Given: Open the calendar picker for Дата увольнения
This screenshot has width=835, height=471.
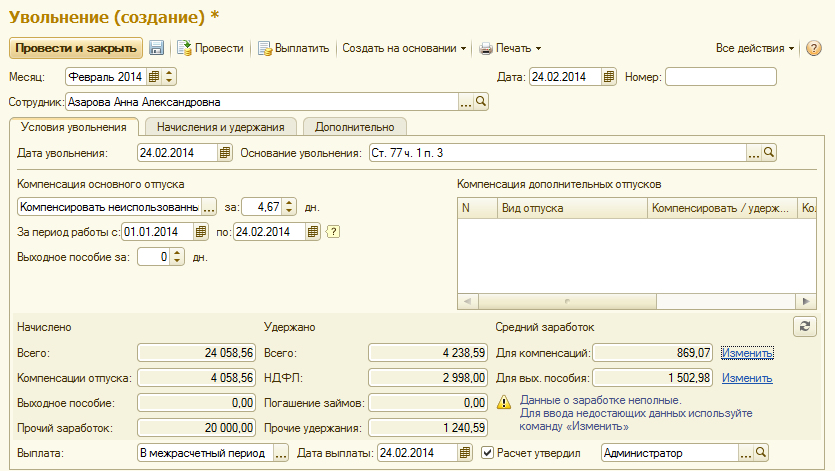Looking at the screenshot, I should tap(225, 153).
